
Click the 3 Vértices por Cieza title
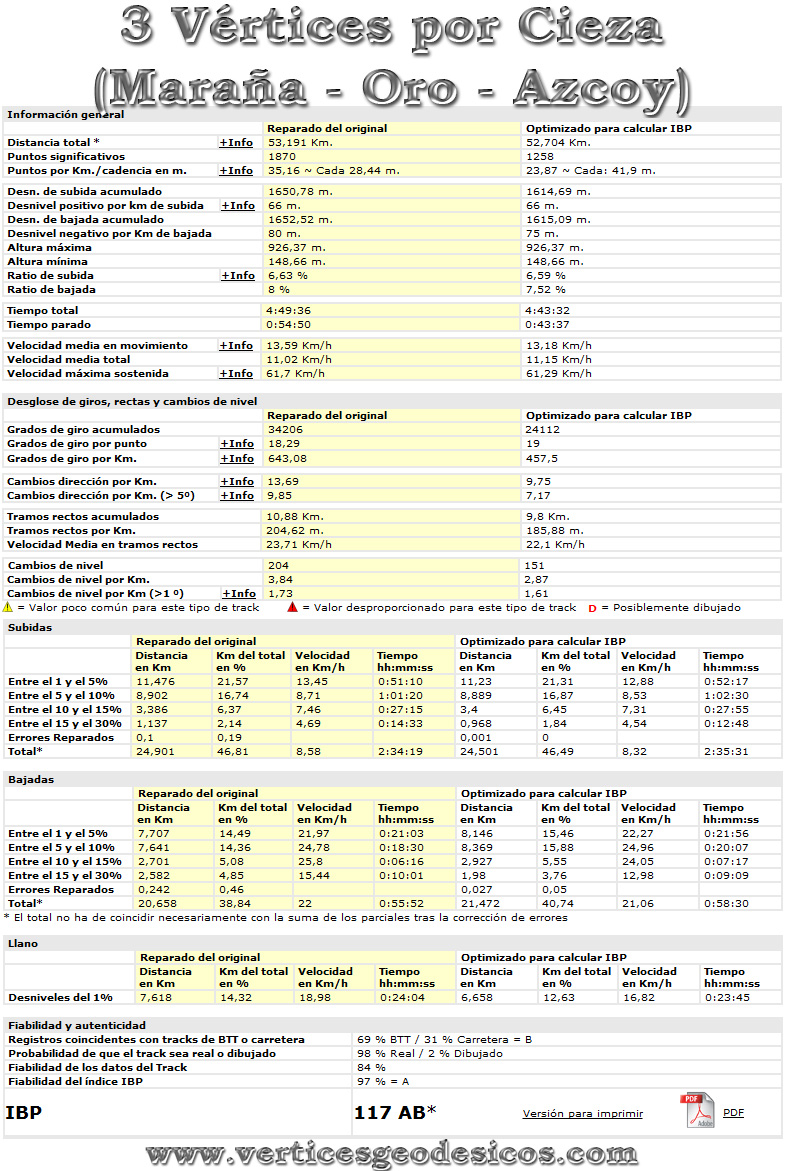392,28
